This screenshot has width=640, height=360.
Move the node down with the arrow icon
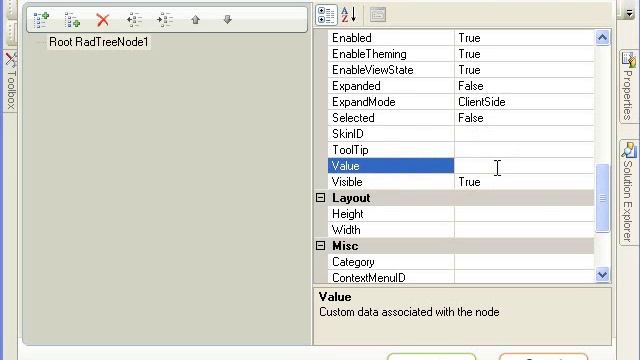point(227,19)
